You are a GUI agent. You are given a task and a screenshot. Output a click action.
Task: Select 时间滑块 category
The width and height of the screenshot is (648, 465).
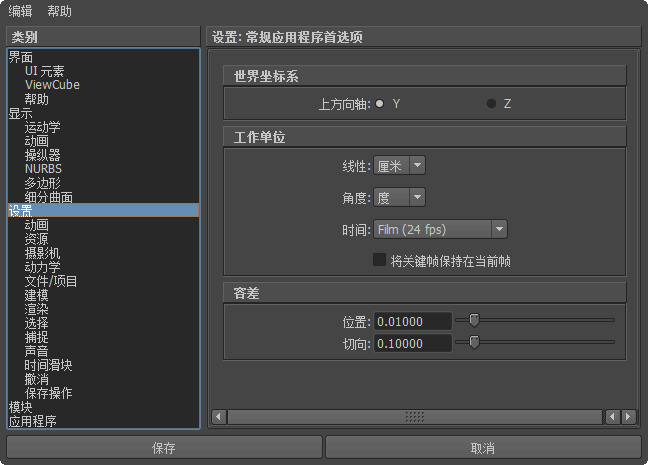point(103,365)
